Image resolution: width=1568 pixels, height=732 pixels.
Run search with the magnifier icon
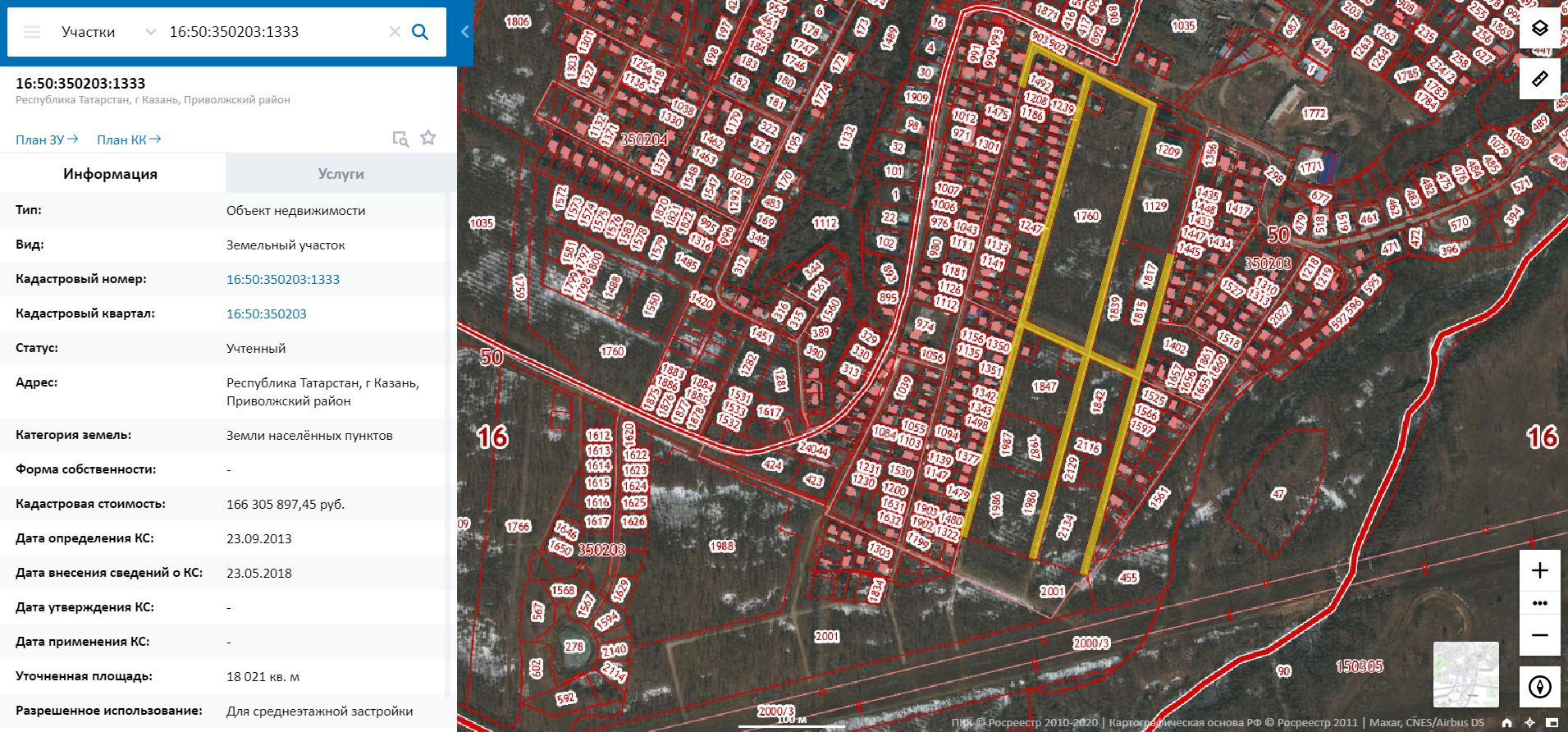[x=420, y=32]
